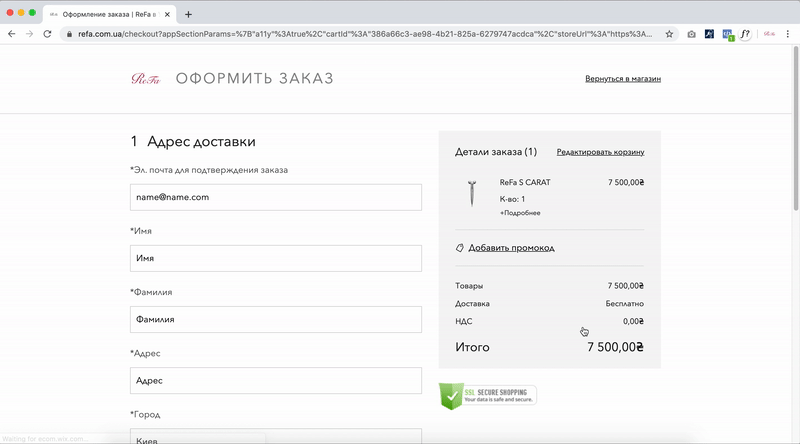Open the ReFa profile icon in toolbar

pos(769,34)
